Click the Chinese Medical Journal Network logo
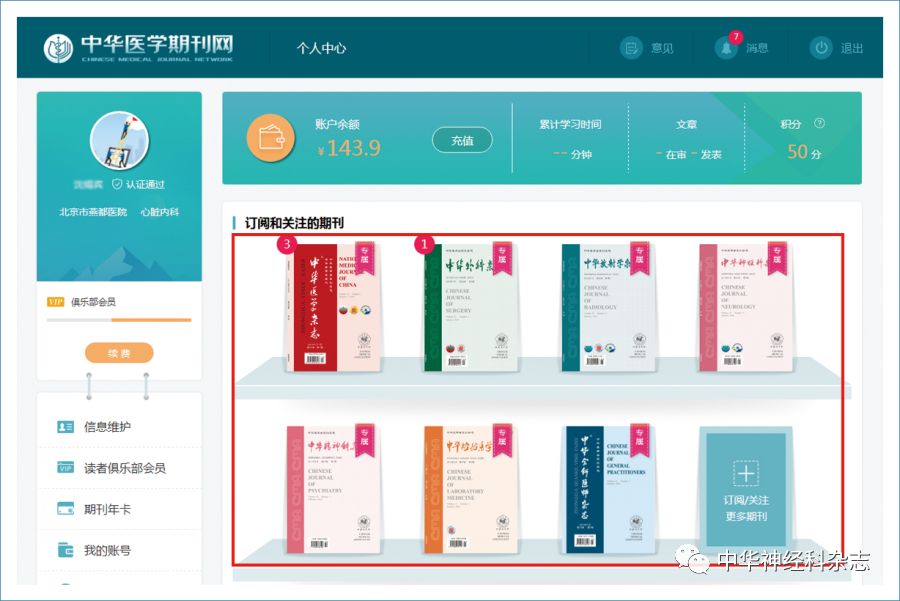This screenshot has width=900, height=601. (138, 48)
